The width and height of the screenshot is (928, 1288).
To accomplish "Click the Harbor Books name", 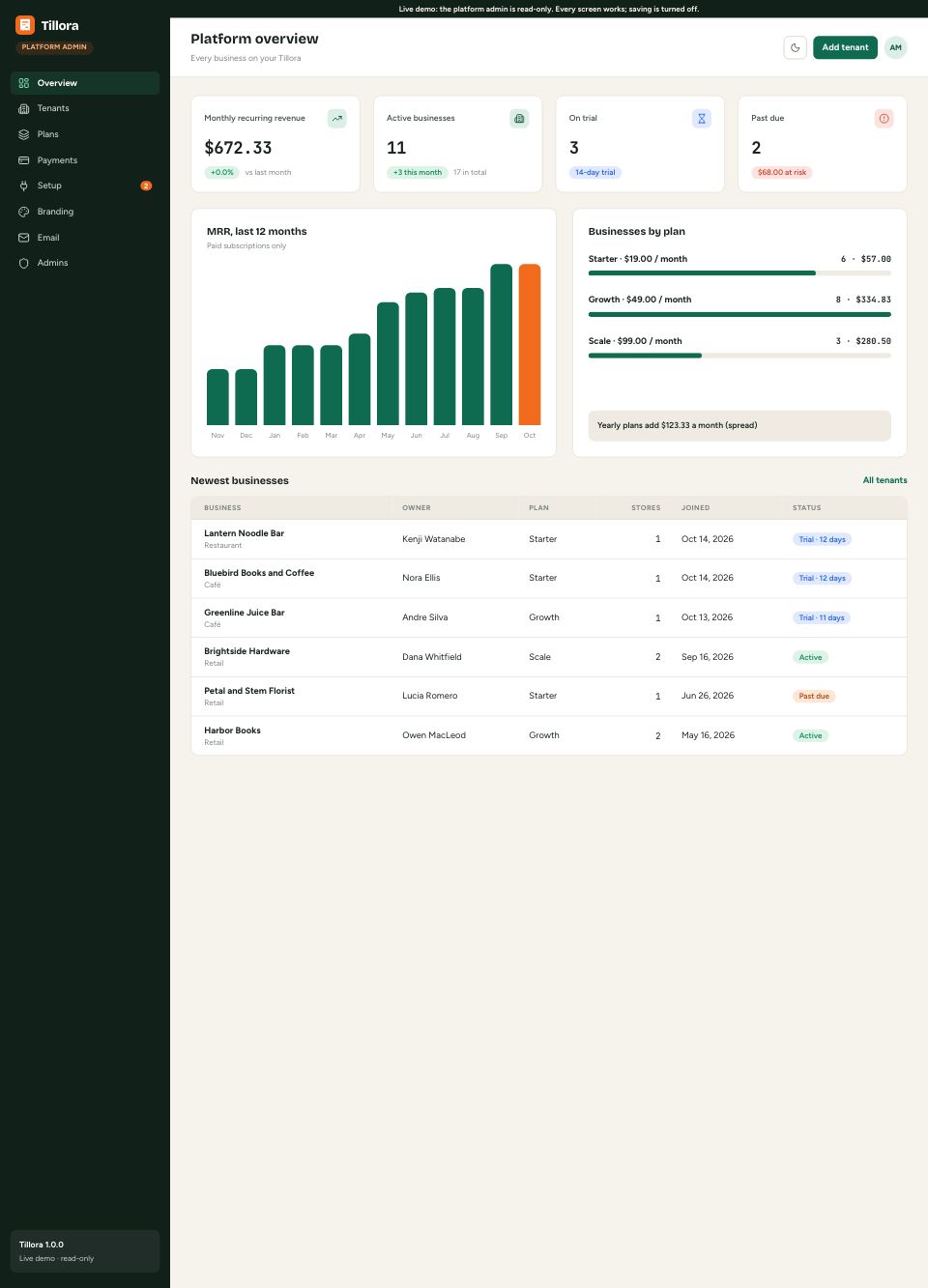I will pyautogui.click(x=232, y=730).
